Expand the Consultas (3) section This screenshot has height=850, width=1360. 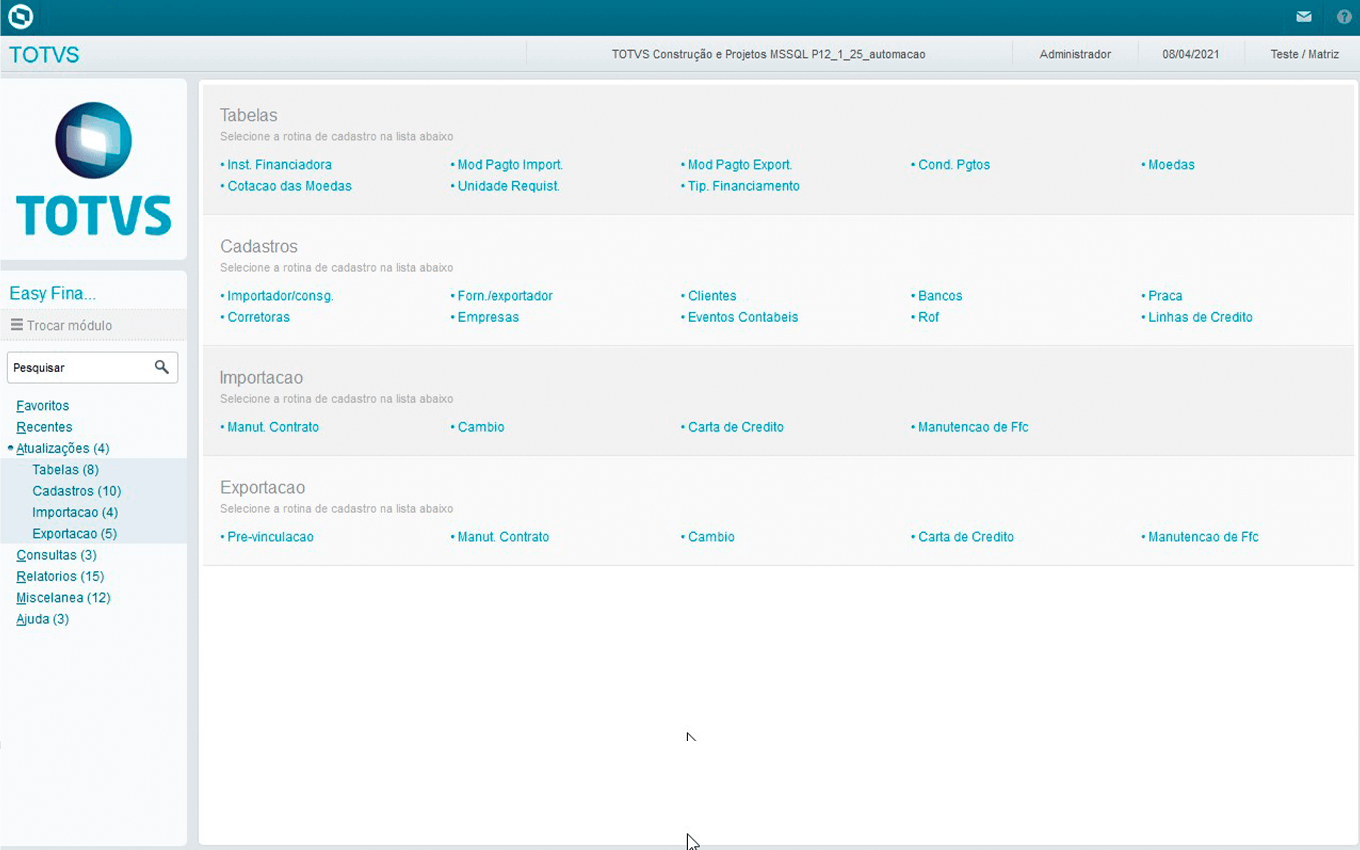(56, 555)
